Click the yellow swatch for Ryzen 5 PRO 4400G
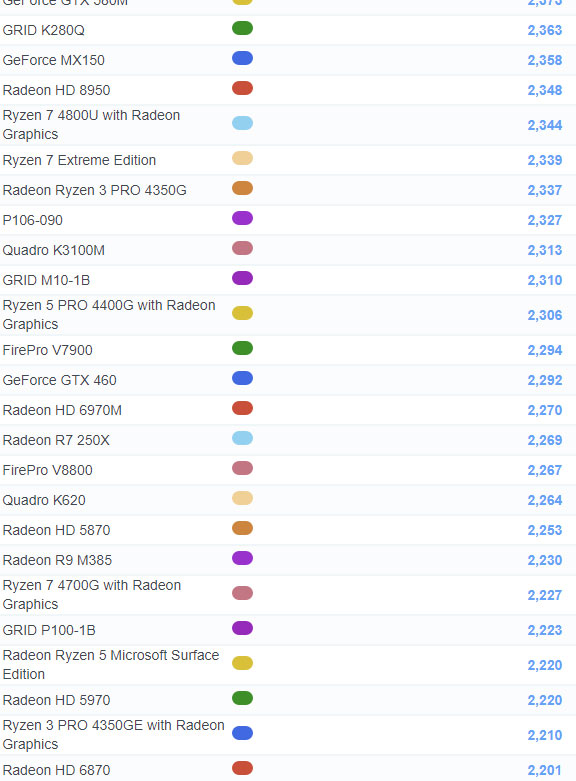This screenshot has height=781, width=576. pyautogui.click(x=242, y=313)
